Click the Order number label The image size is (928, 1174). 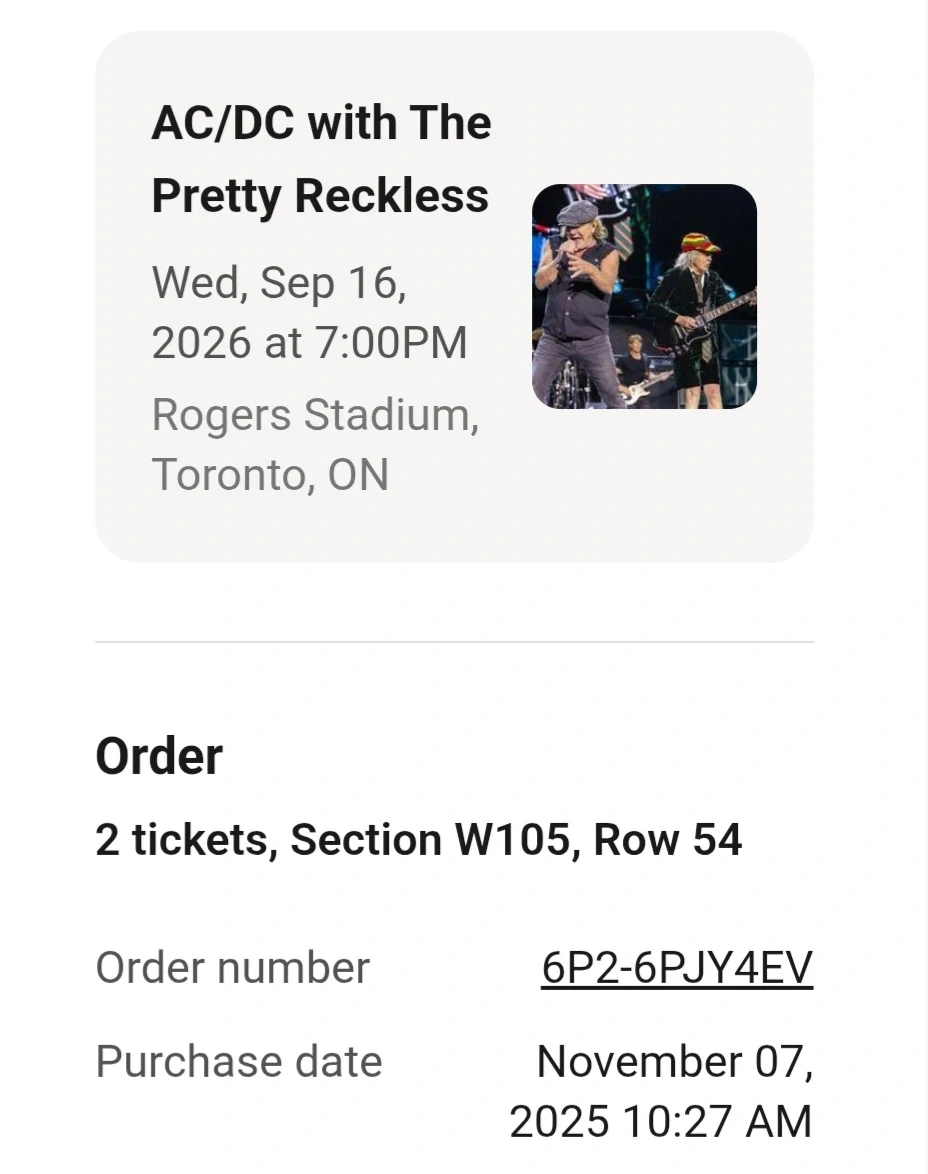click(x=232, y=968)
